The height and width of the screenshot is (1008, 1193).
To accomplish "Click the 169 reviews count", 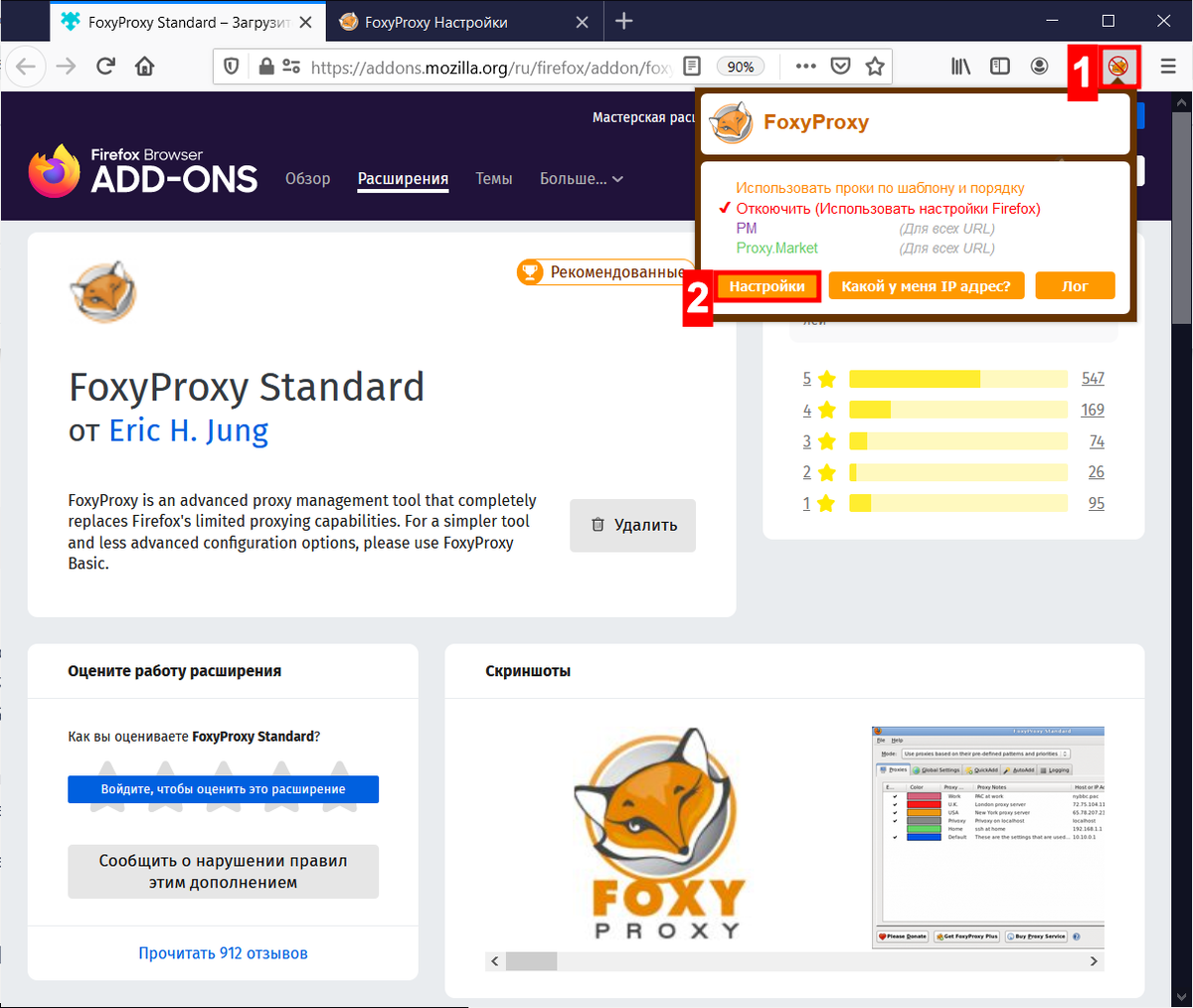I will 1093,410.
